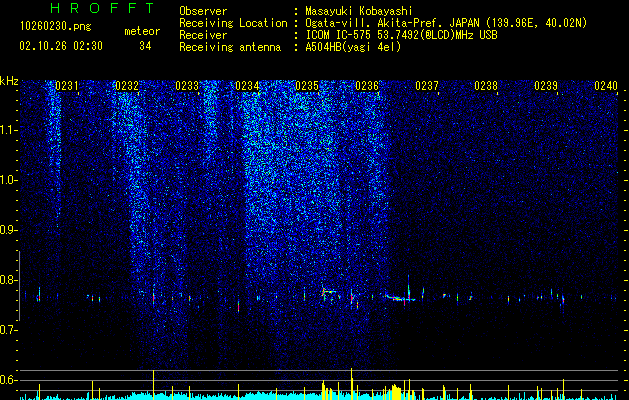Image resolution: width=629 pixels, height=400 pixels.
Task: Click the 0.9 frequency axis label
Action: click(x=8, y=230)
